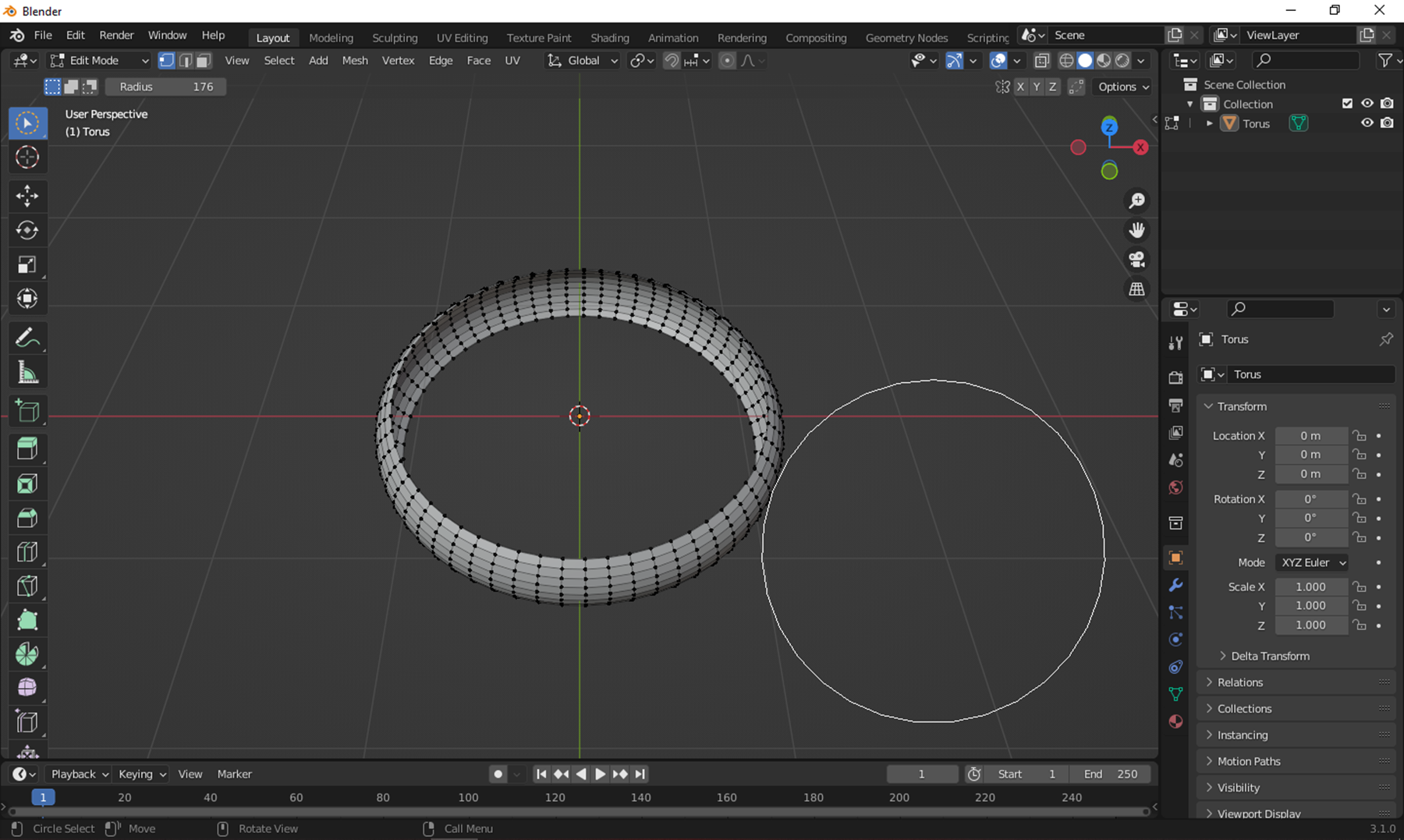The height and width of the screenshot is (840, 1404).
Task: Switch to Modeling workspace tab
Action: pyautogui.click(x=331, y=37)
